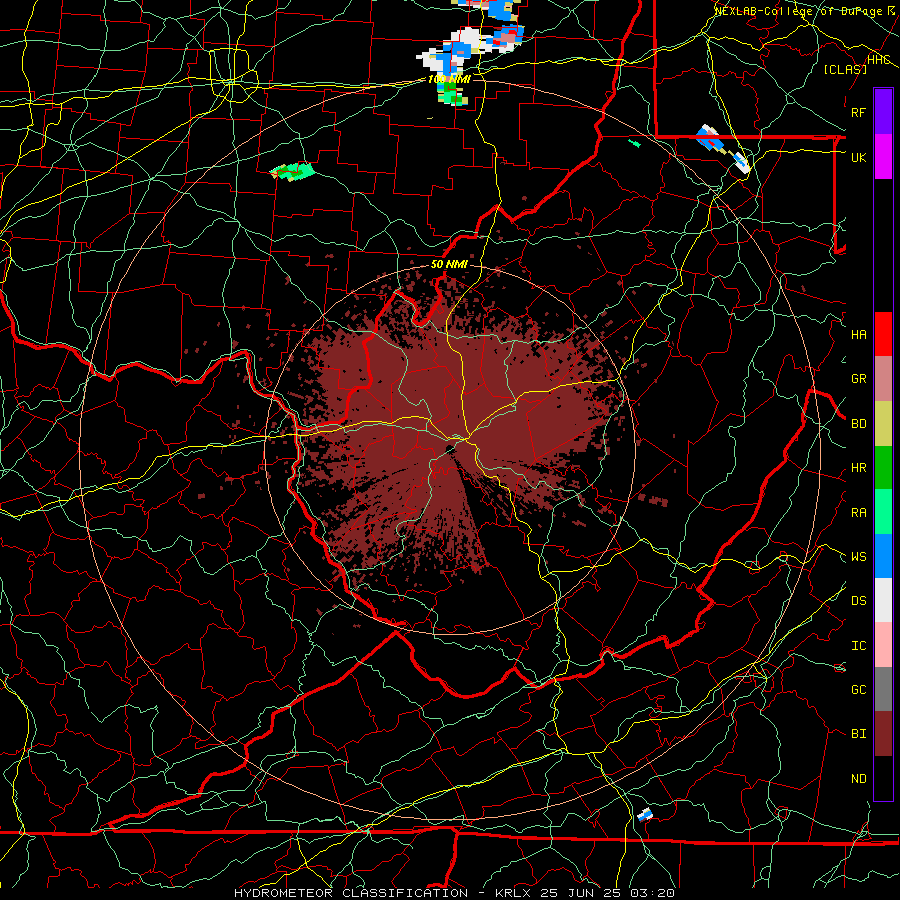
Task: Pick the RA light-green legend swatch
Action: [883, 512]
